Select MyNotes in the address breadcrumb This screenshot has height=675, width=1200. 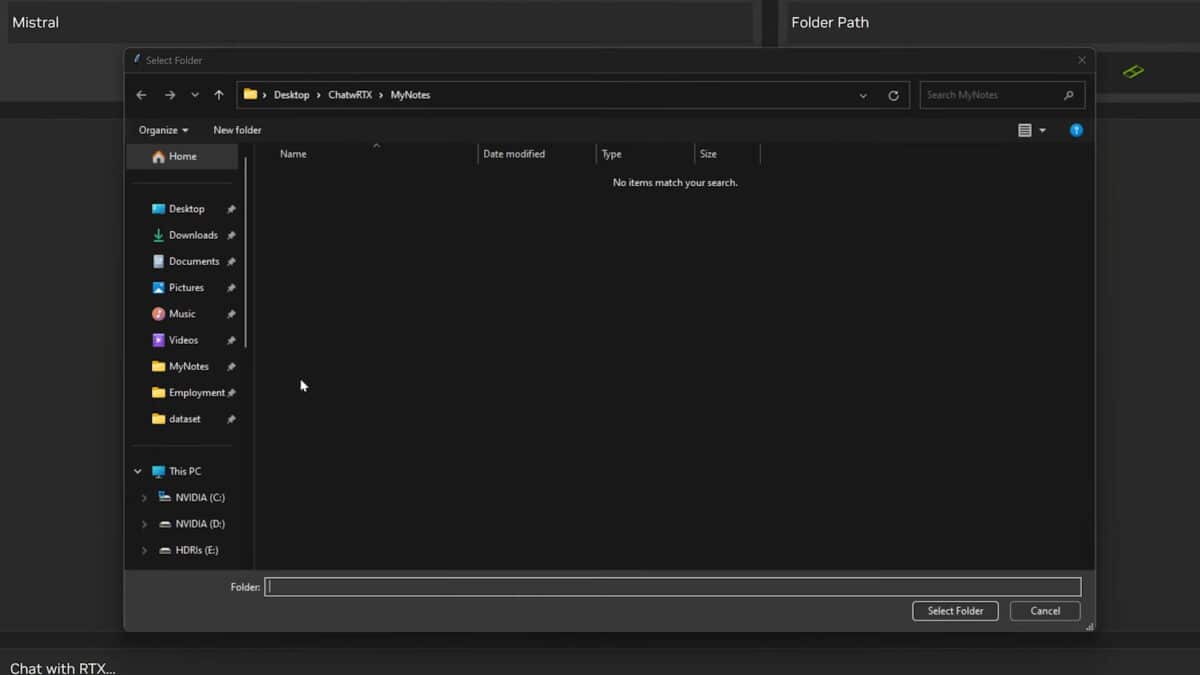pyautogui.click(x=410, y=95)
